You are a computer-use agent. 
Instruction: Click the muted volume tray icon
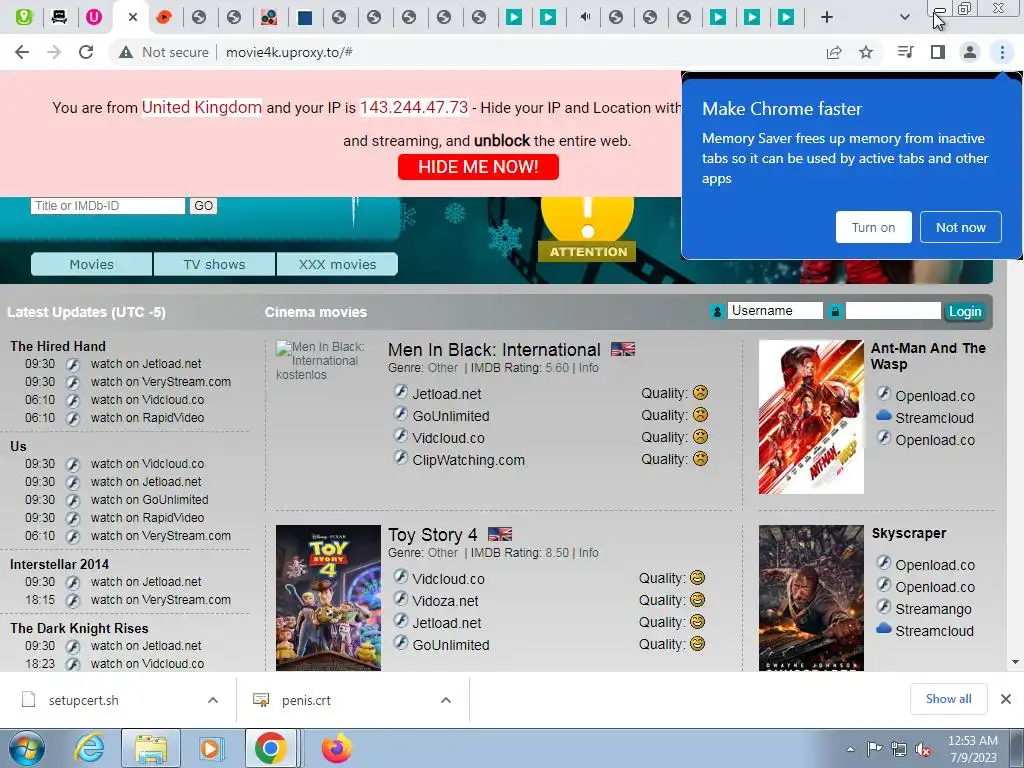(x=923, y=749)
